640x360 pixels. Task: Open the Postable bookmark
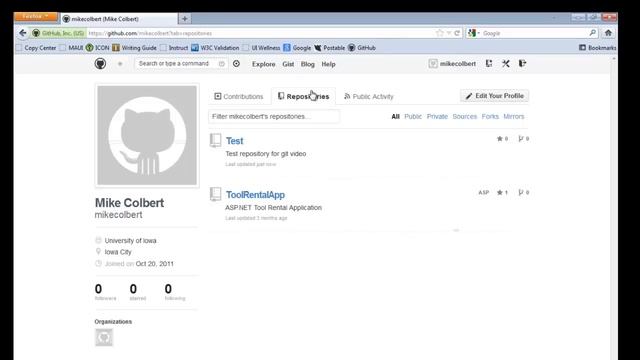click(329, 48)
